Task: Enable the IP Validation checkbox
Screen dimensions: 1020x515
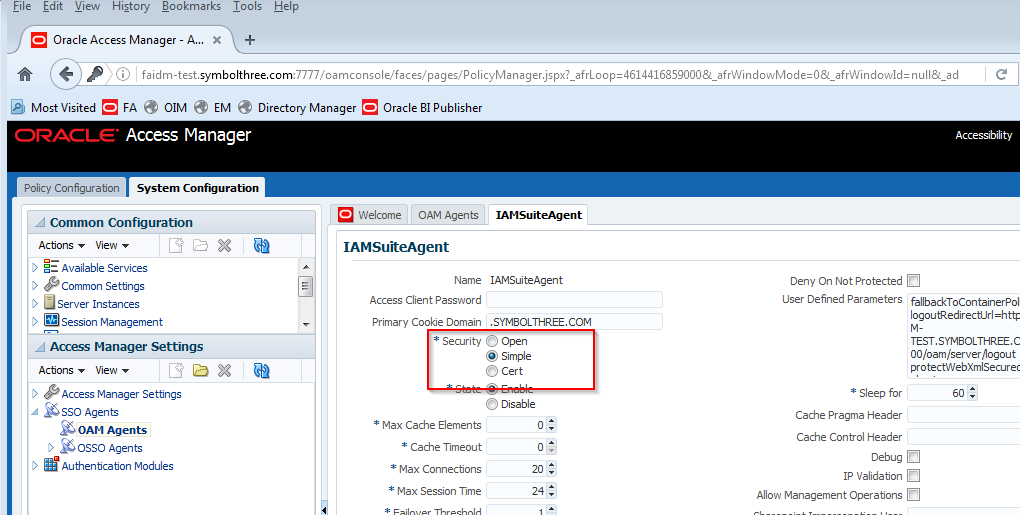Action: click(x=913, y=476)
